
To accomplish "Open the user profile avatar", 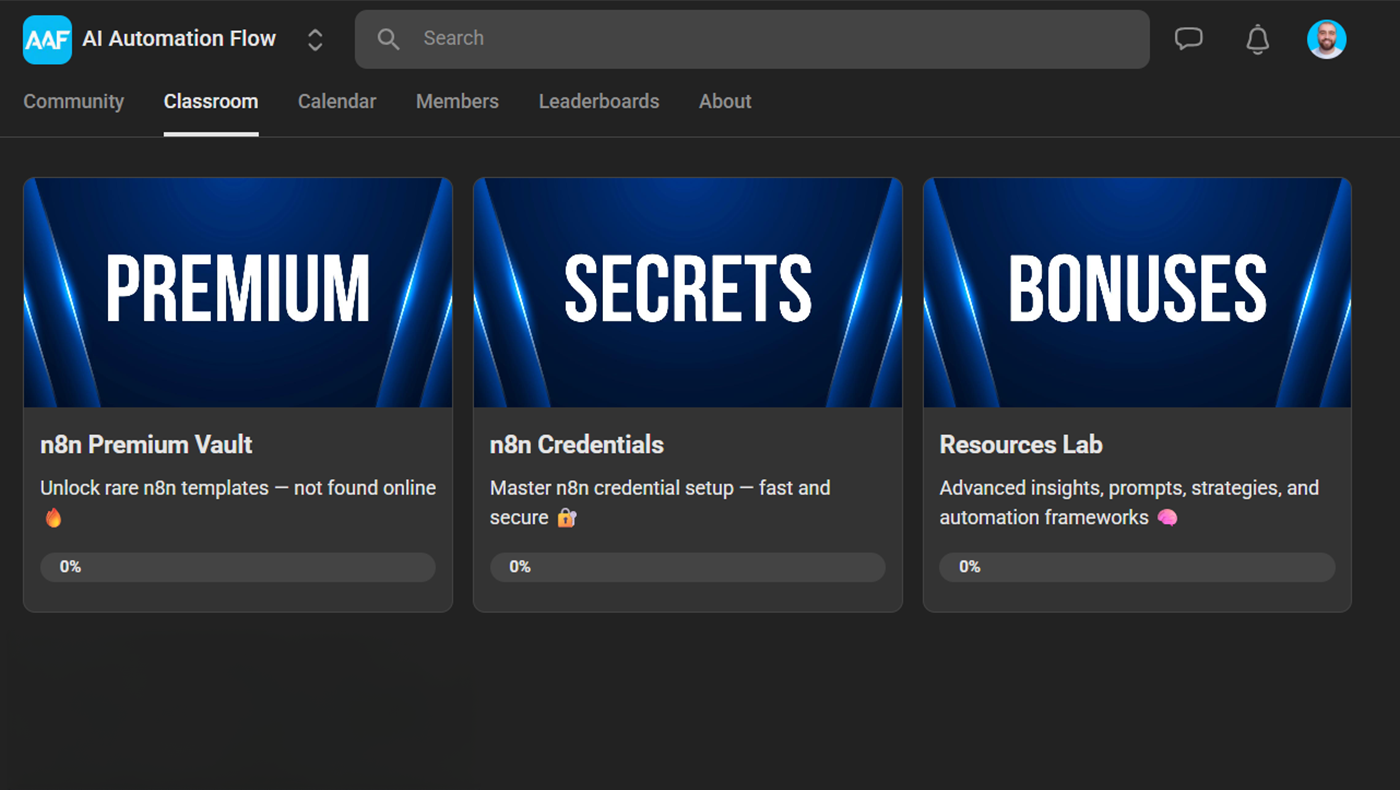I will [x=1326, y=39].
